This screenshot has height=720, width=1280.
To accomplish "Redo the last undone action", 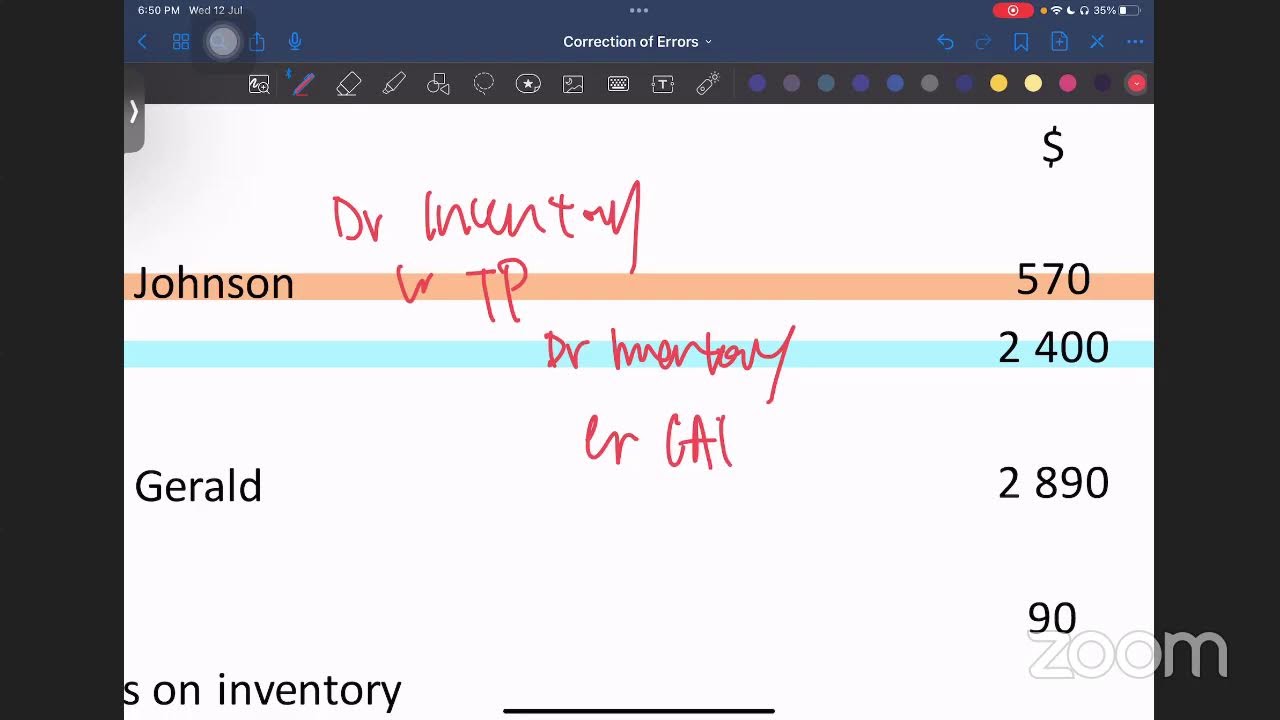I will point(983,42).
